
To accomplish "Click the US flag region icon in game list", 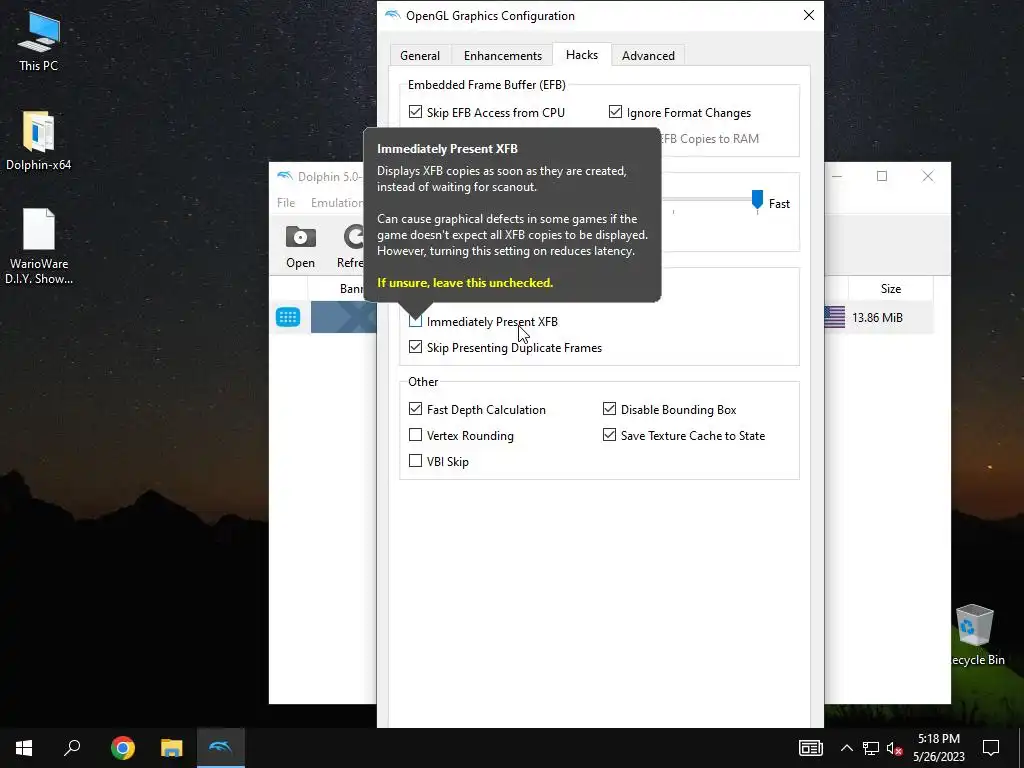I will (x=835, y=317).
